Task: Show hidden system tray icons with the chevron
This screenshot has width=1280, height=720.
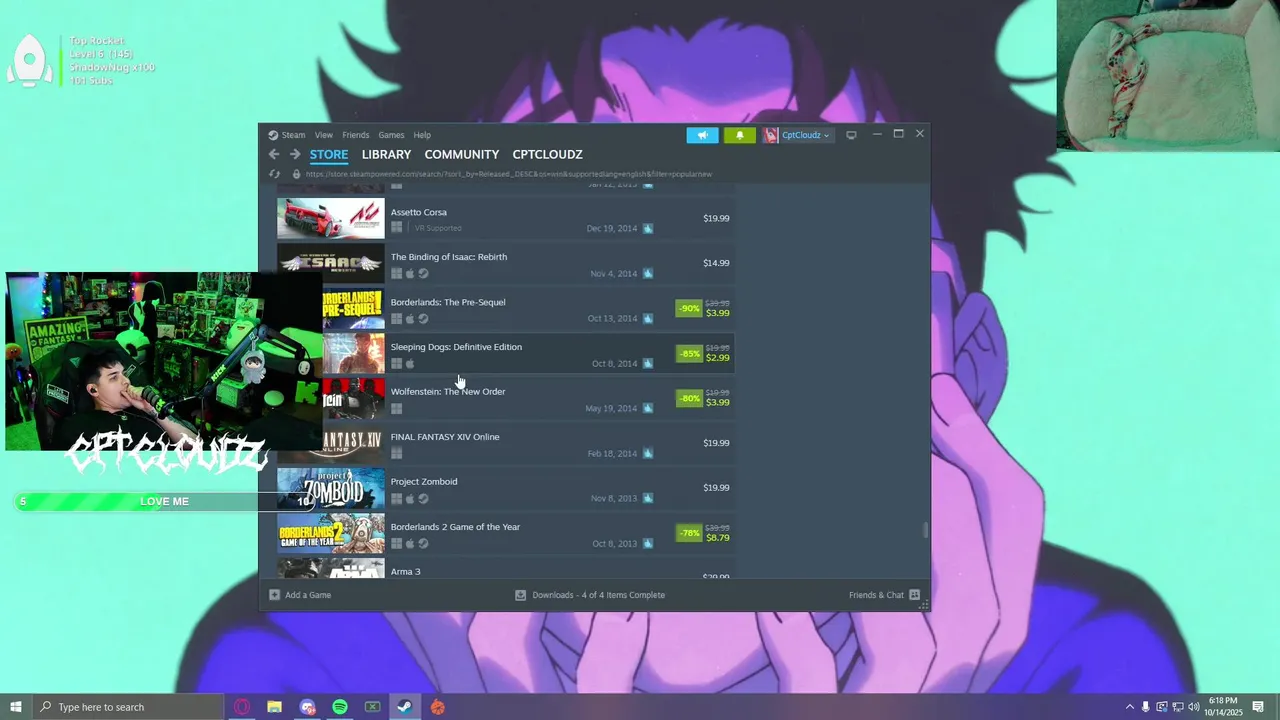Action: [x=1130, y=707]
